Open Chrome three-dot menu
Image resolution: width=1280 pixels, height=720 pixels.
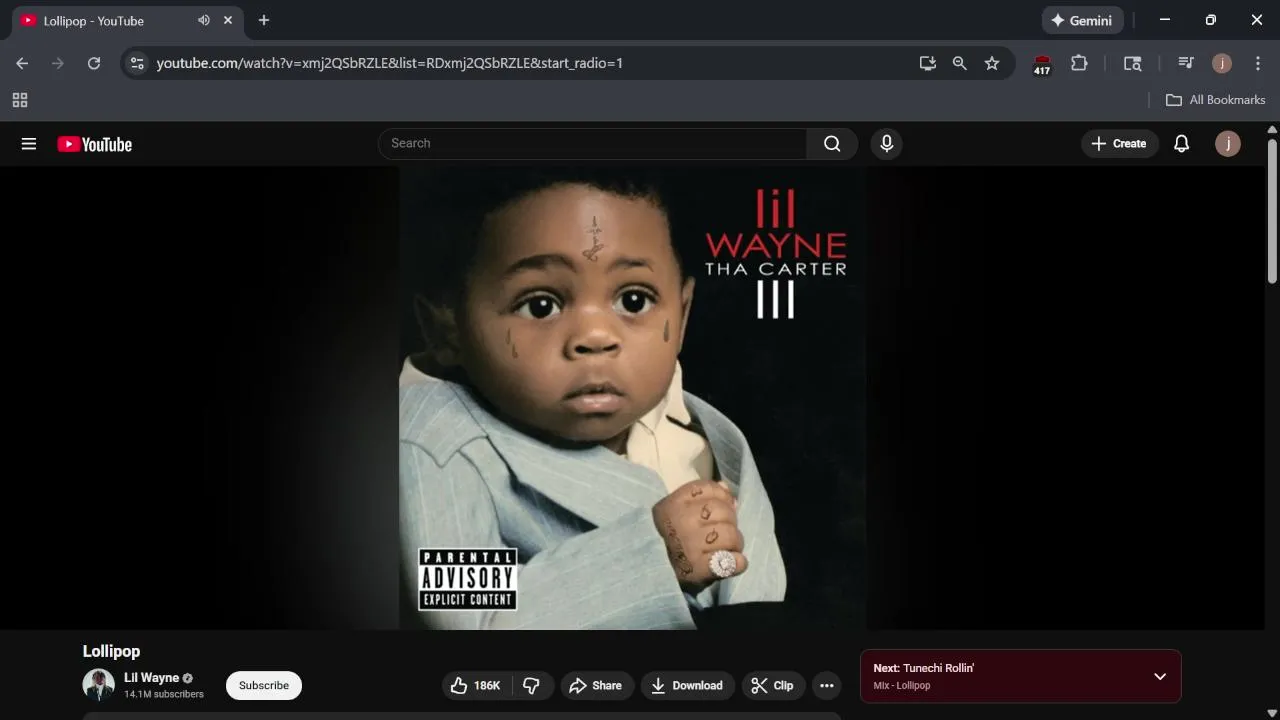[x=1258, y=63]
